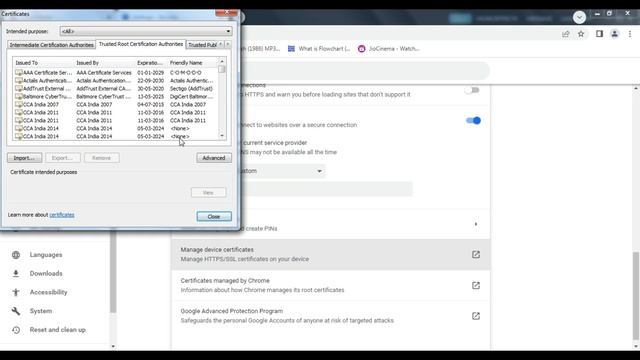Switch to Trusted Root Certification Authorities tab
The width and height of the screenshot is (640, 360).
[141, 44]
